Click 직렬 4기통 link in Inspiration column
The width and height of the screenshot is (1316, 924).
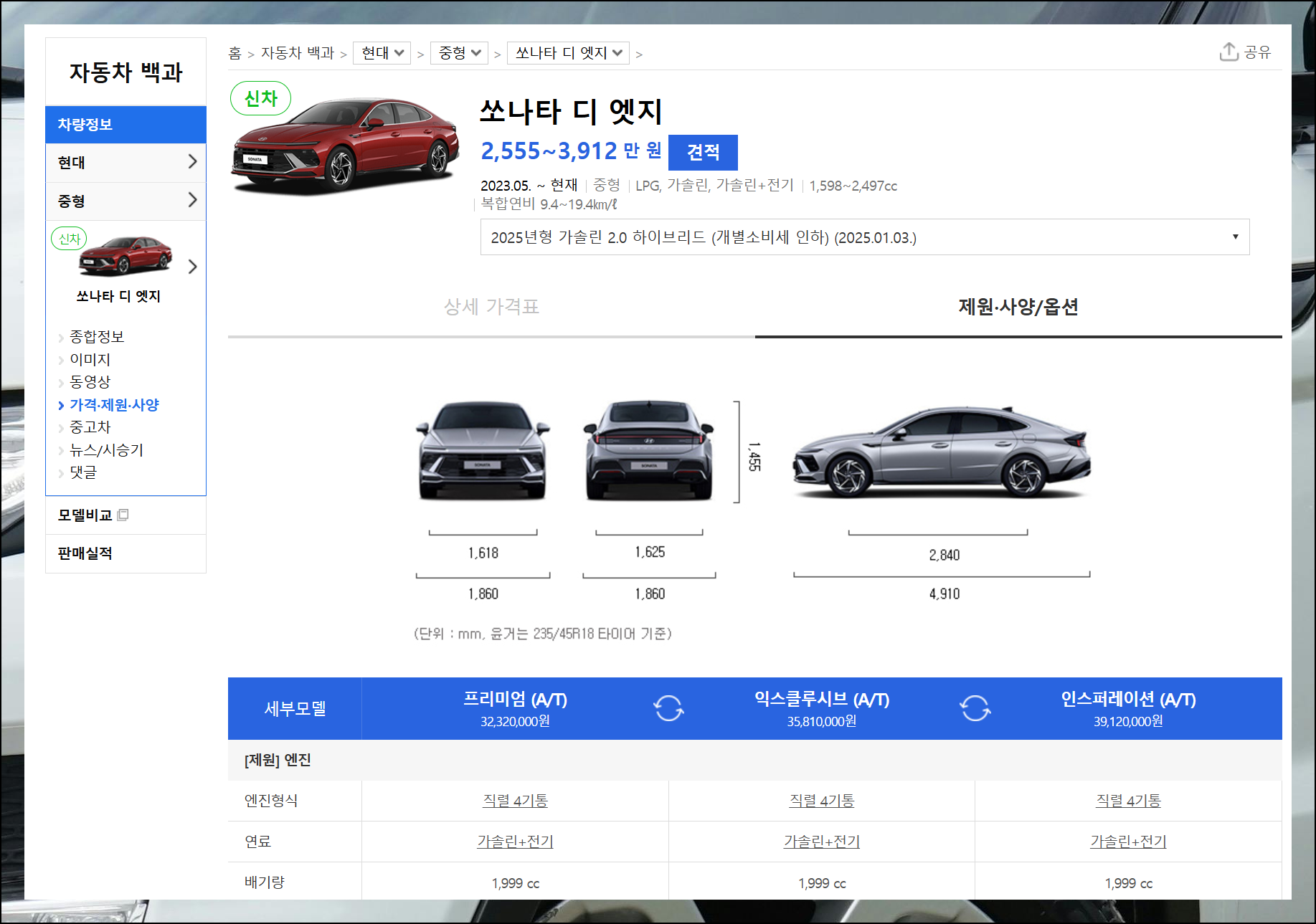tap(1128, 801)
